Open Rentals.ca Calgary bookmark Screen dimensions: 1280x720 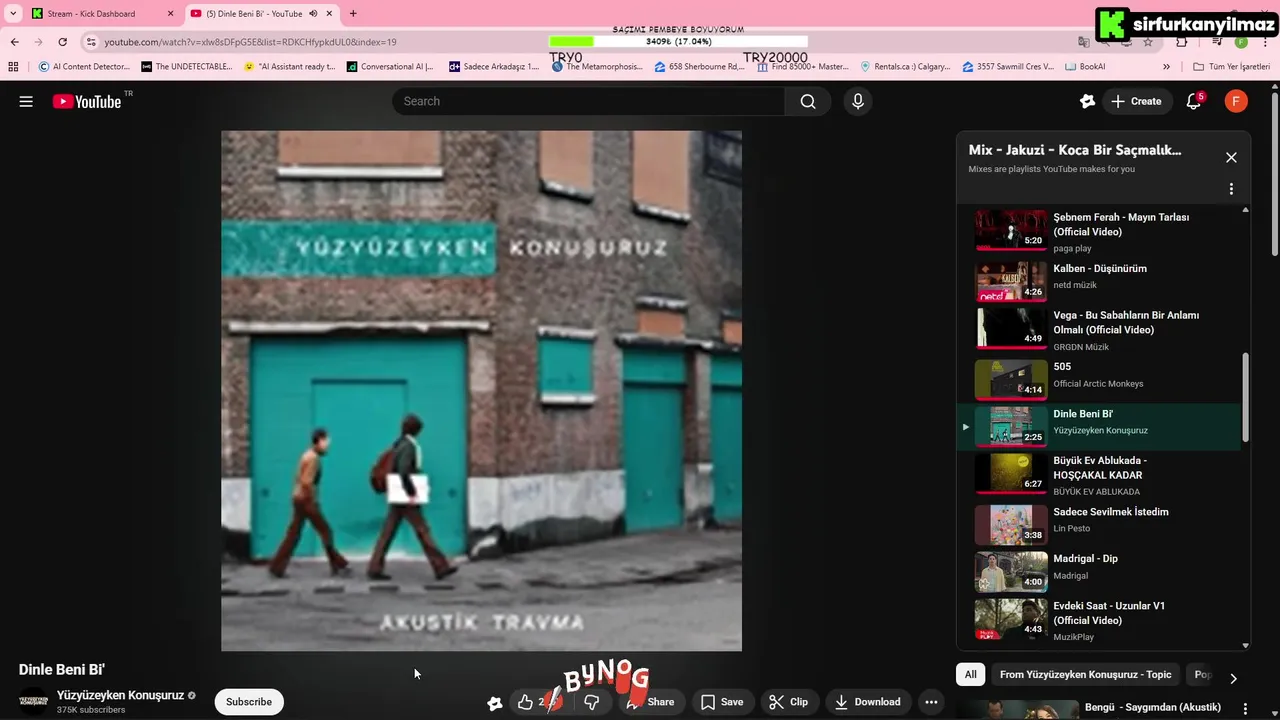click(905, 67)
